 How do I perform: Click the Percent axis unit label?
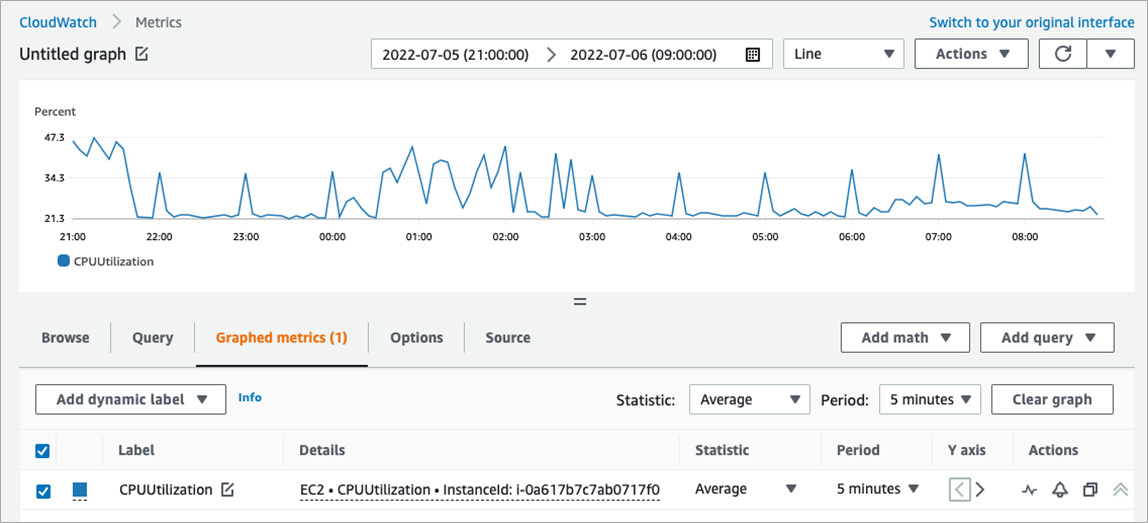56,112
